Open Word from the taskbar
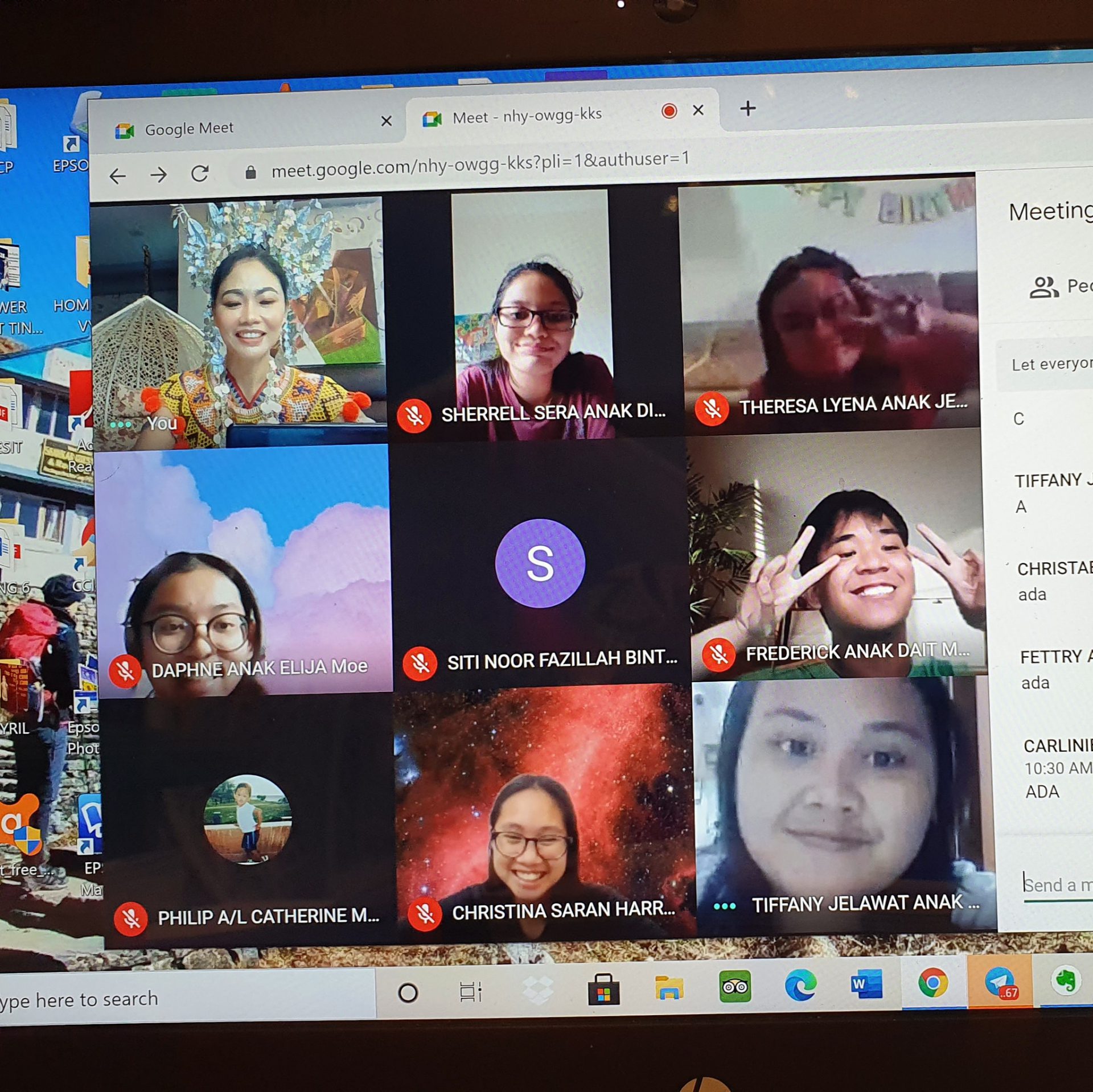Screen dimensions: 1093x1092 pyautogui.click(x=866, y=985)
